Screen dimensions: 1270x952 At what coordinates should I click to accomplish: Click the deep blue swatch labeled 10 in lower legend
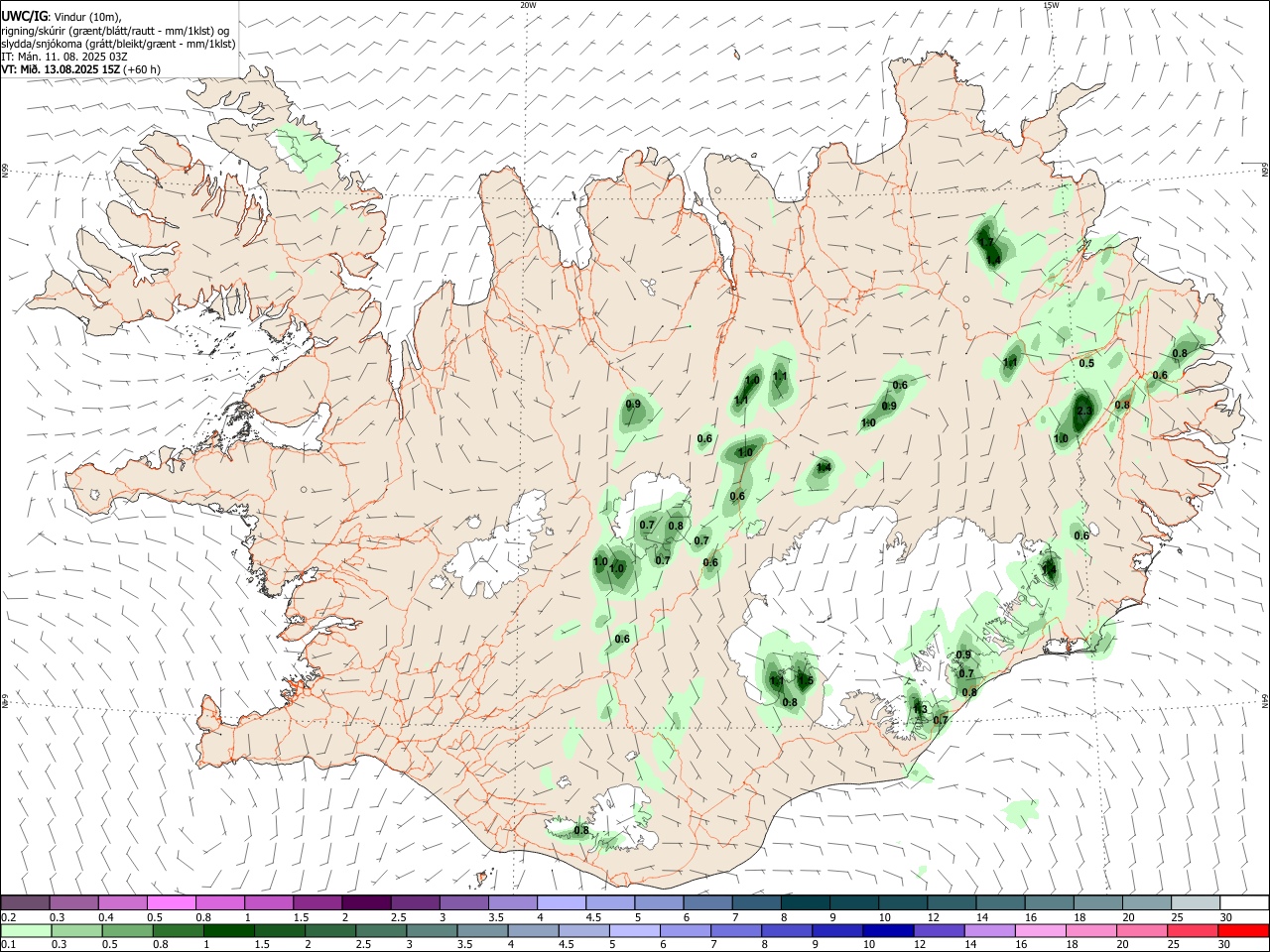click(888, 931)
